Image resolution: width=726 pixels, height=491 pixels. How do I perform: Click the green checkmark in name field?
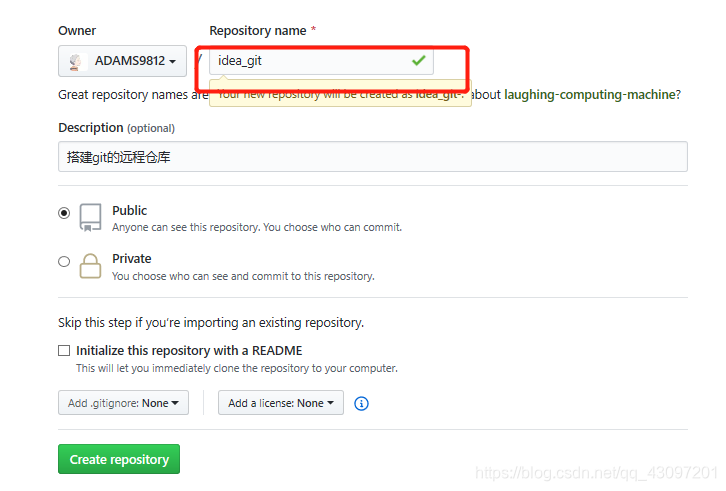tap(419, 60)
